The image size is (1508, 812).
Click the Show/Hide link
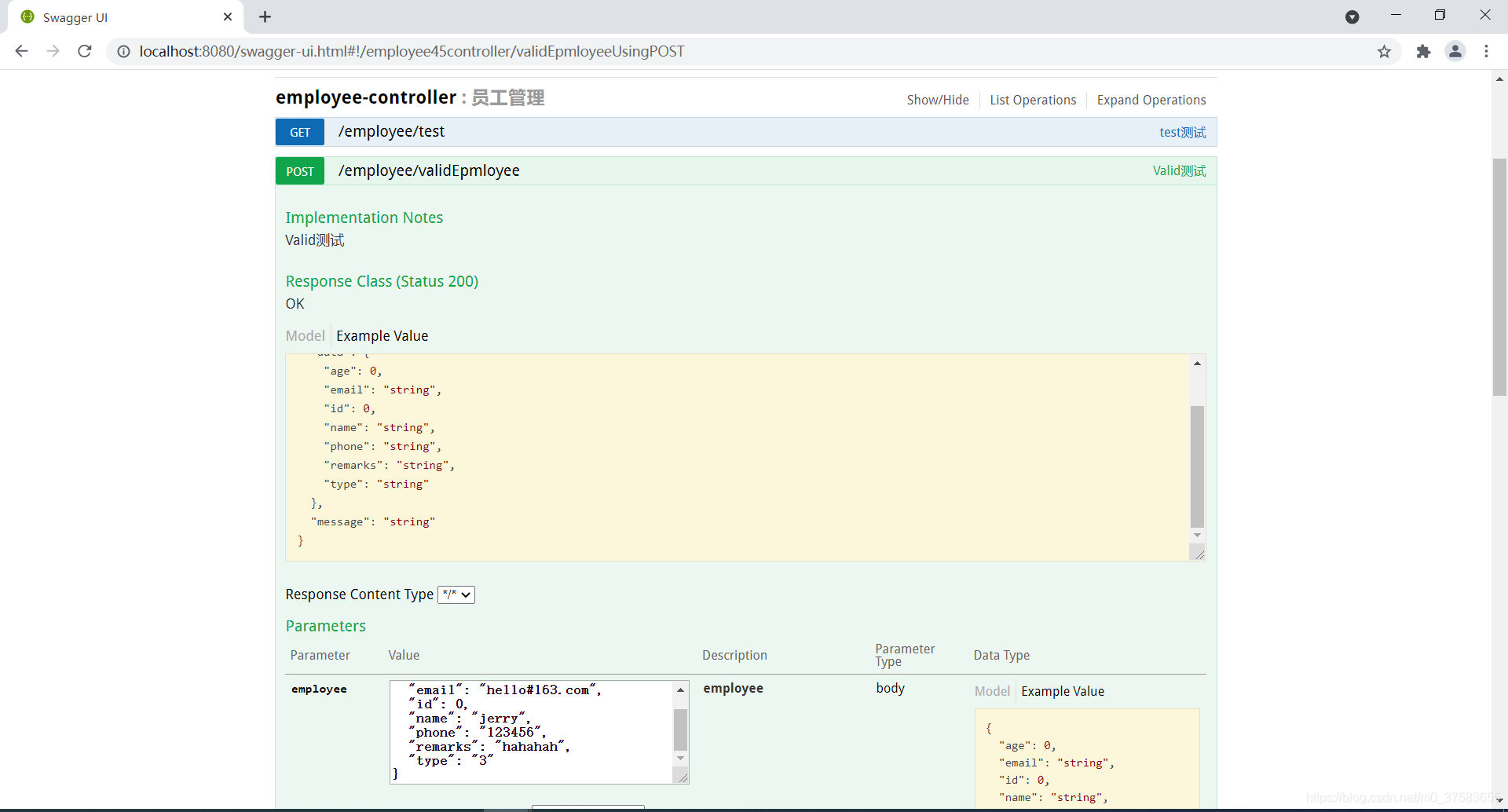(938, 100)
